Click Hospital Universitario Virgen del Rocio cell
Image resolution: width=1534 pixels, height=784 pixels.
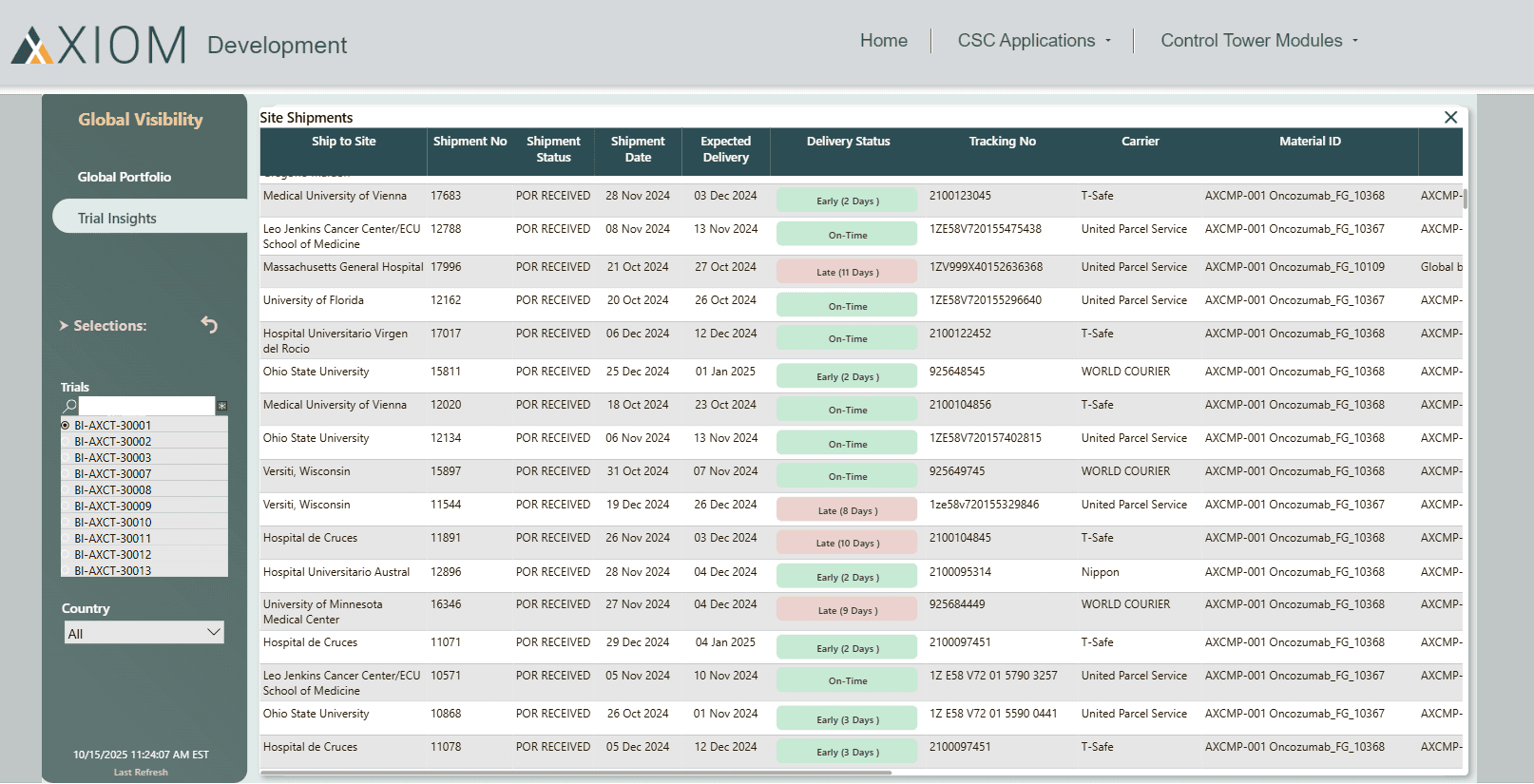pos(336,341)
